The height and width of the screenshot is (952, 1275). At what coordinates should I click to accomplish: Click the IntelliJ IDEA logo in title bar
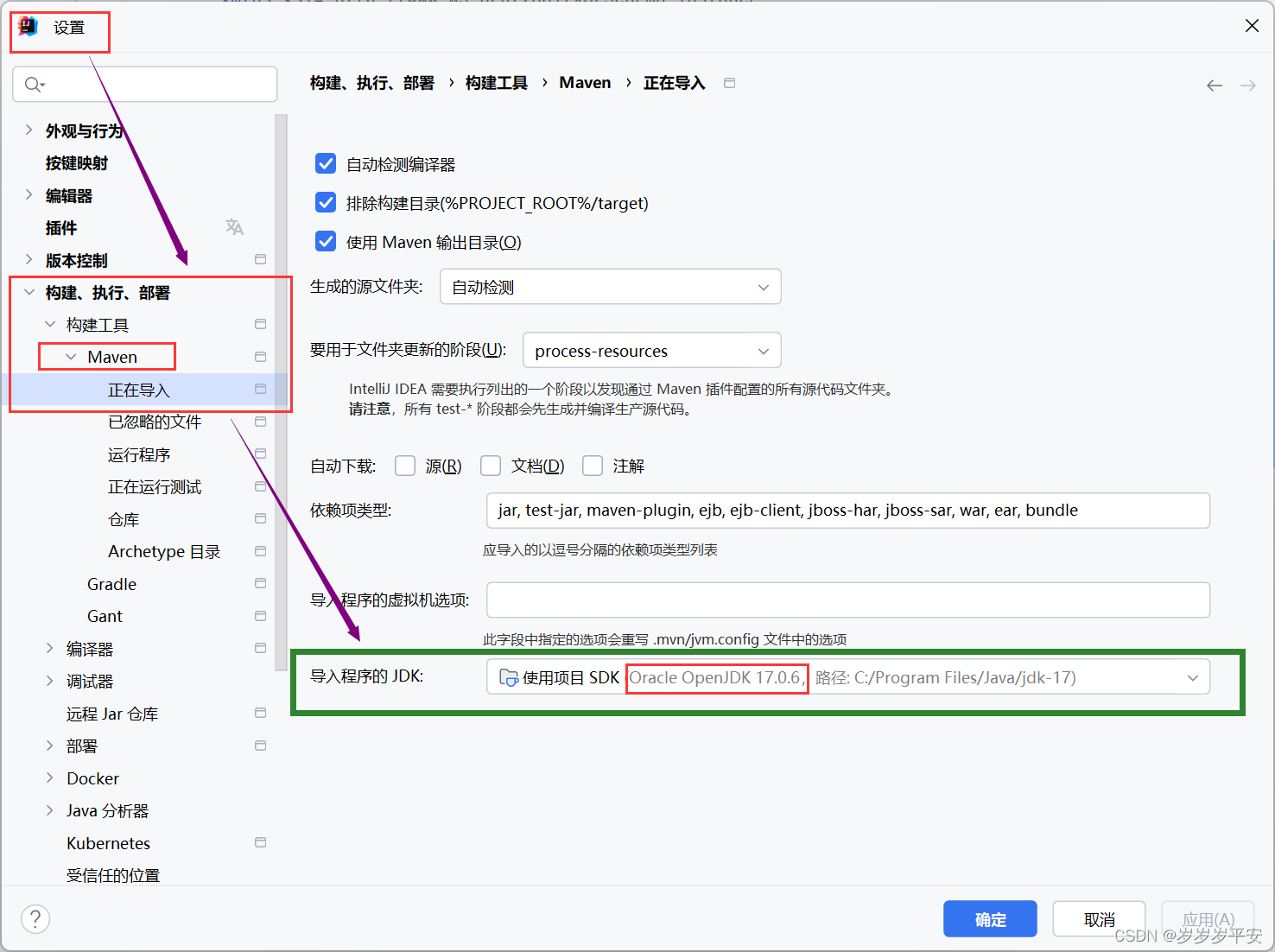point(29,27)
